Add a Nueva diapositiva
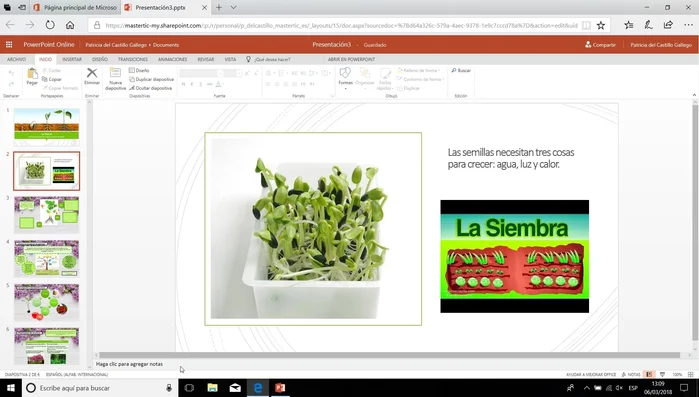 point(115,79)
